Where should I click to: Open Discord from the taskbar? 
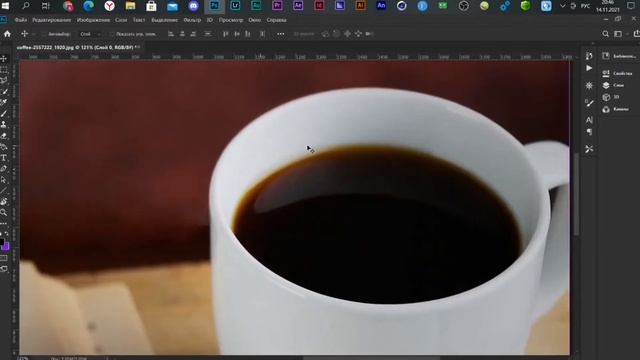pyautogui.click(x=193, y=6)
